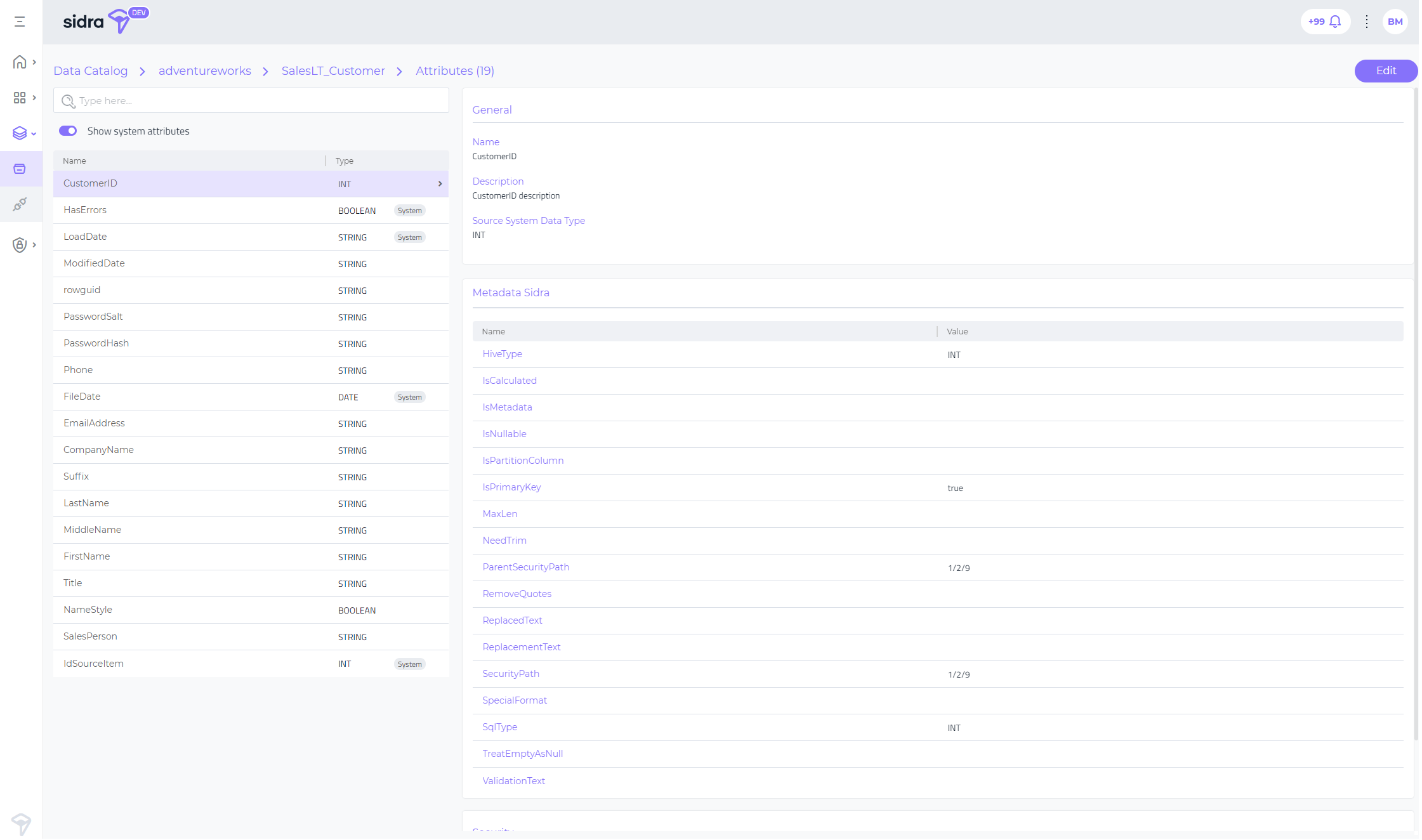Go to the Data Catalog breadcrumb

(90, 71)
